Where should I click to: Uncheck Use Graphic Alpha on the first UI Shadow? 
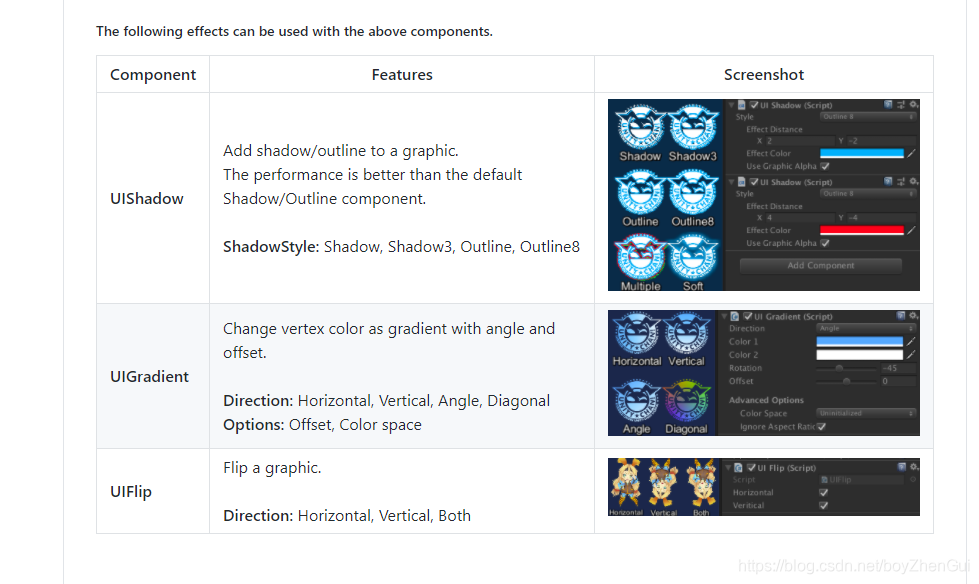[x=824, y=165]
